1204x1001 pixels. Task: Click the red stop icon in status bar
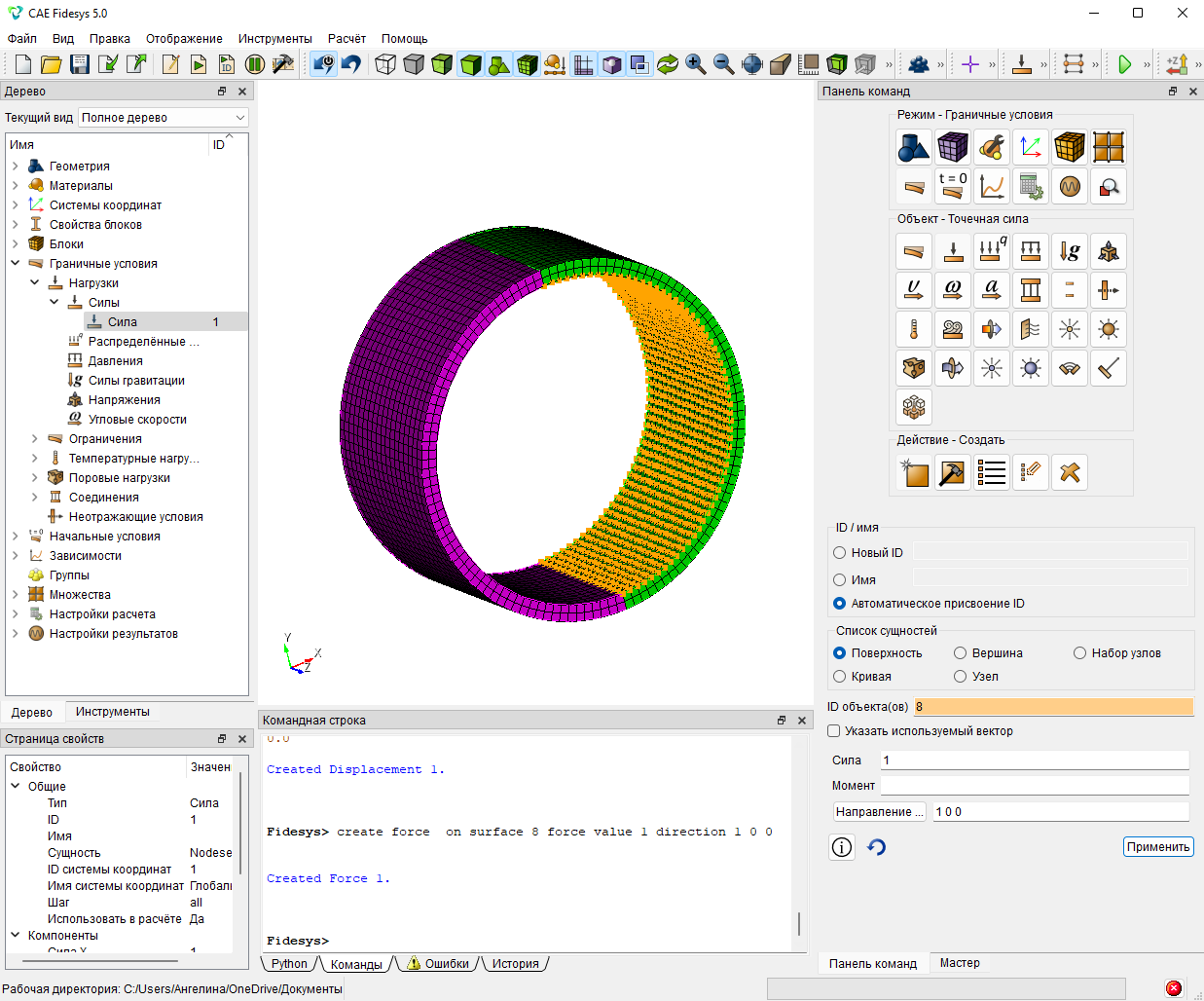(1174, 988)
